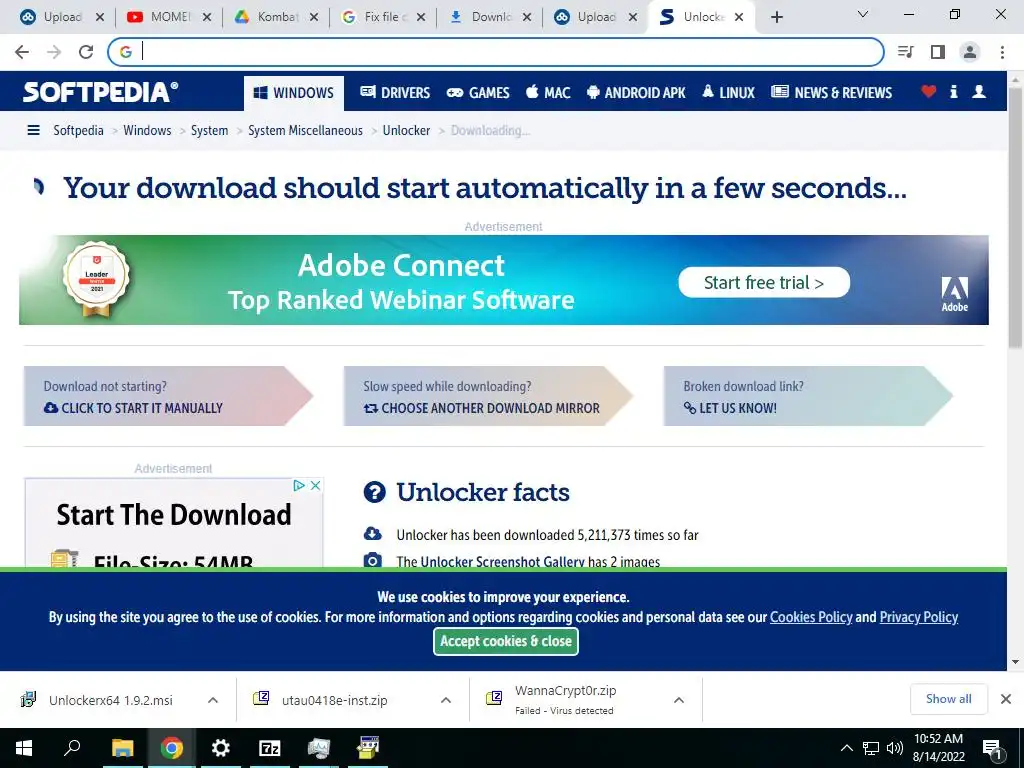
Task: Open taskbar search magnifier
Action: (x=71, y=748)
